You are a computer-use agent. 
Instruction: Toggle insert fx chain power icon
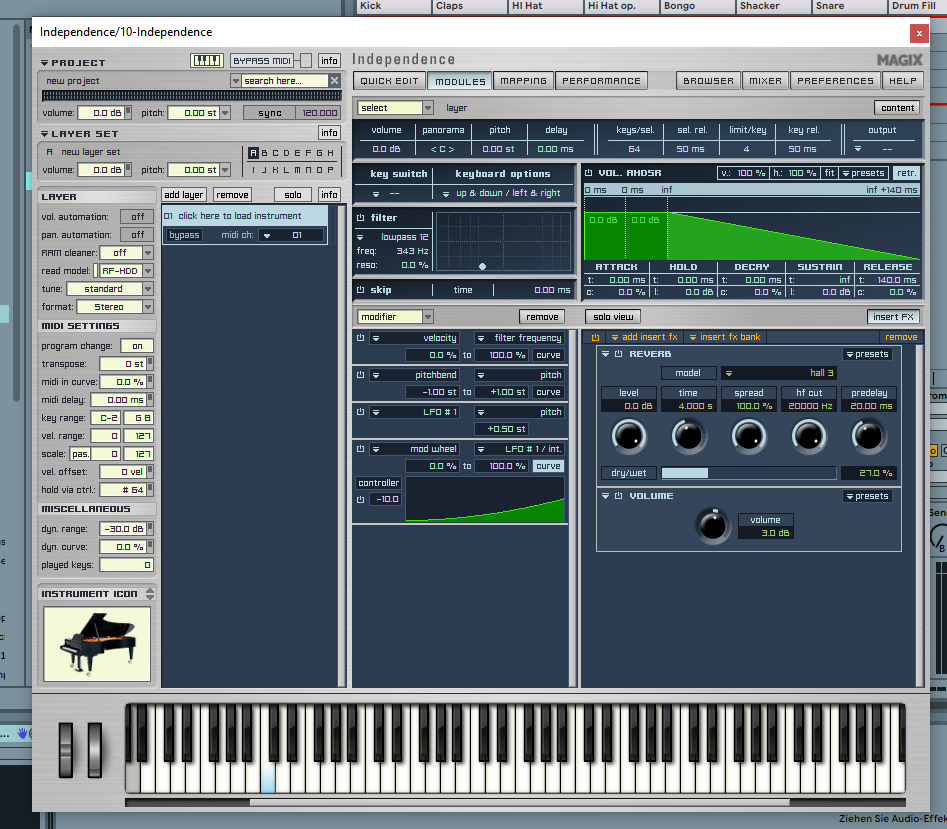[x=595, y=338]
